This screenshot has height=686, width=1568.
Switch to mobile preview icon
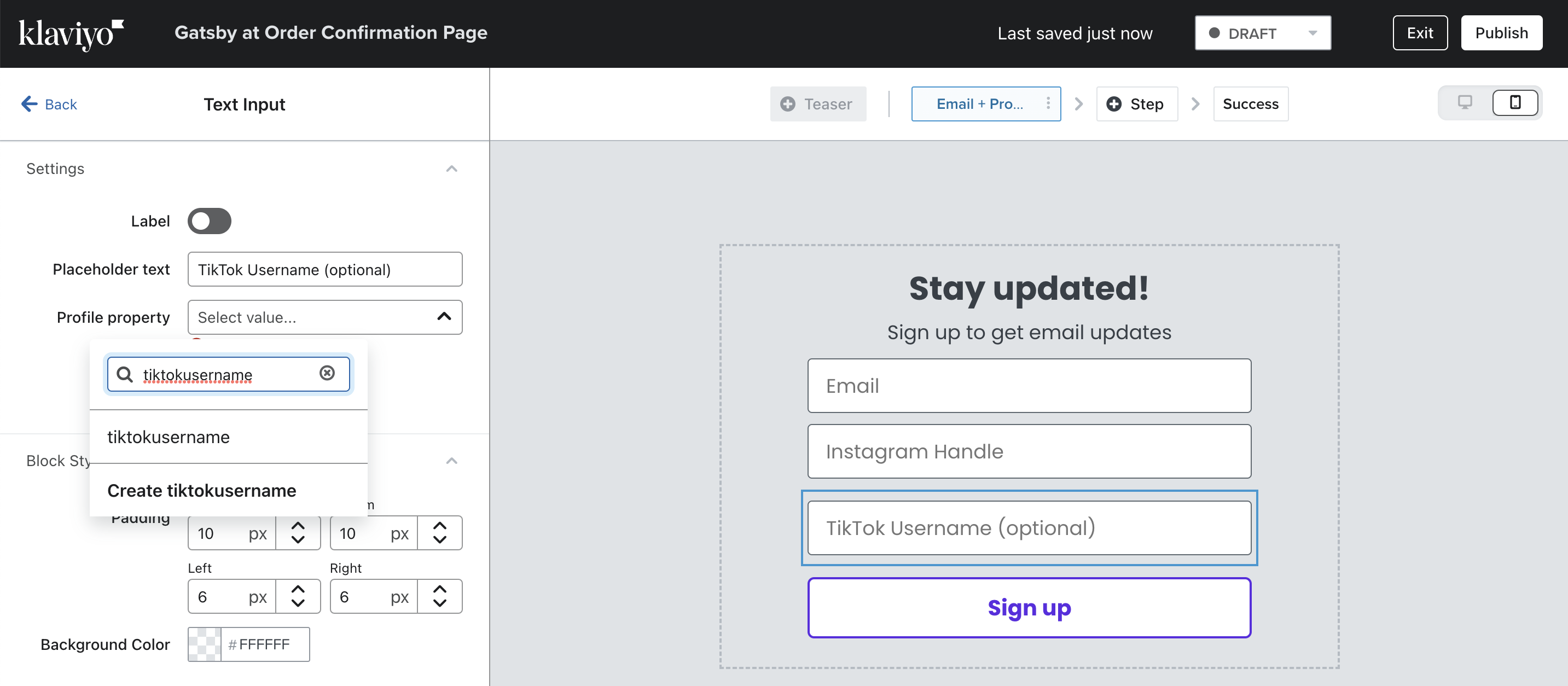1515,103
